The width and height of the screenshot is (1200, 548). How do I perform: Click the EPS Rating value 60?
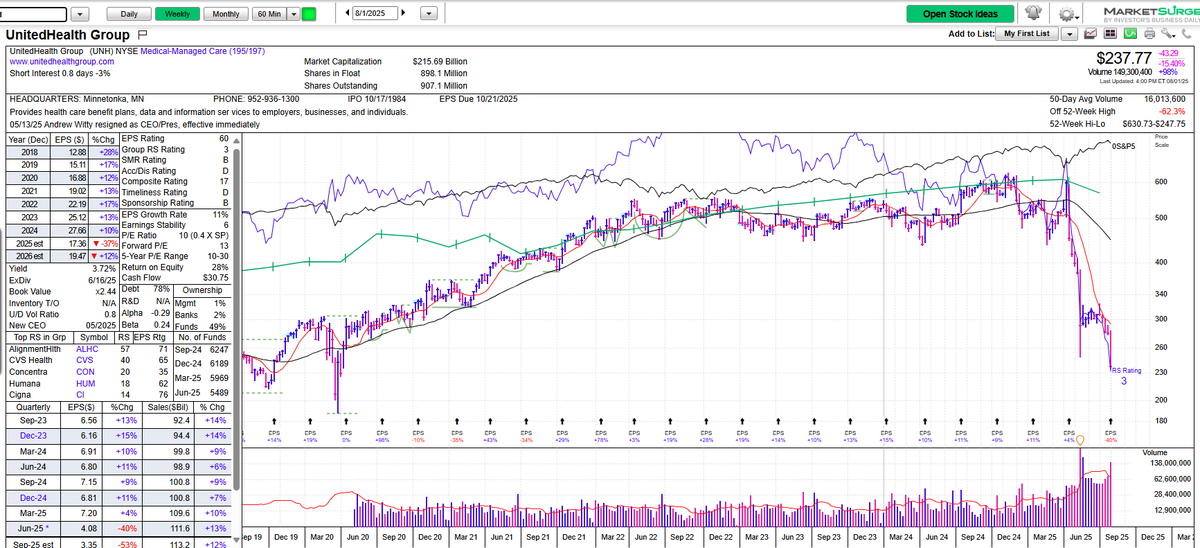click(224, 138)
